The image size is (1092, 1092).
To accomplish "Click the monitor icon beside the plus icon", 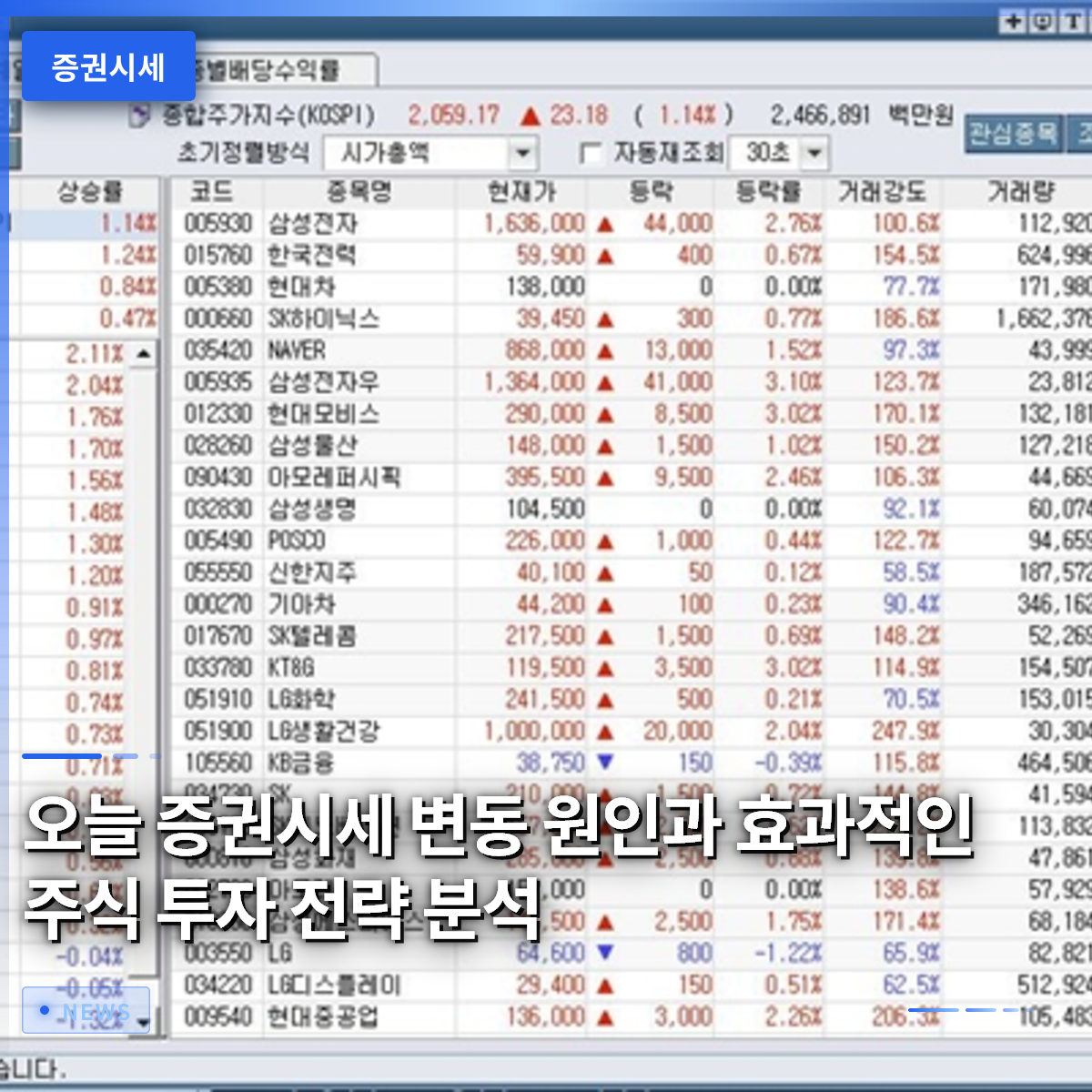I will [1043, 22].
